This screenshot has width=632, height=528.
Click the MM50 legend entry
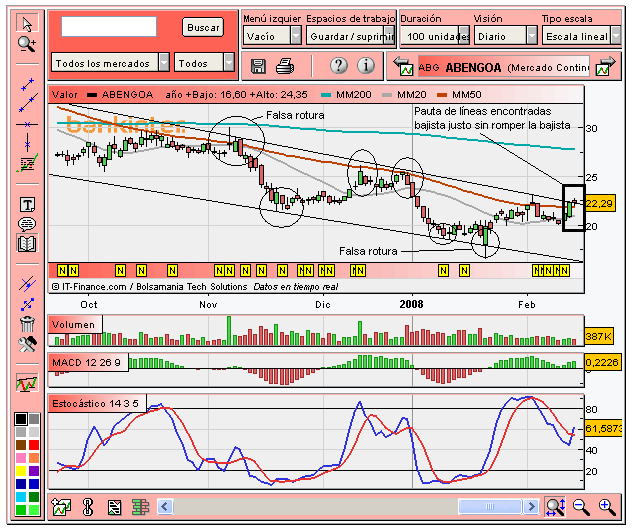pos(459,95)
